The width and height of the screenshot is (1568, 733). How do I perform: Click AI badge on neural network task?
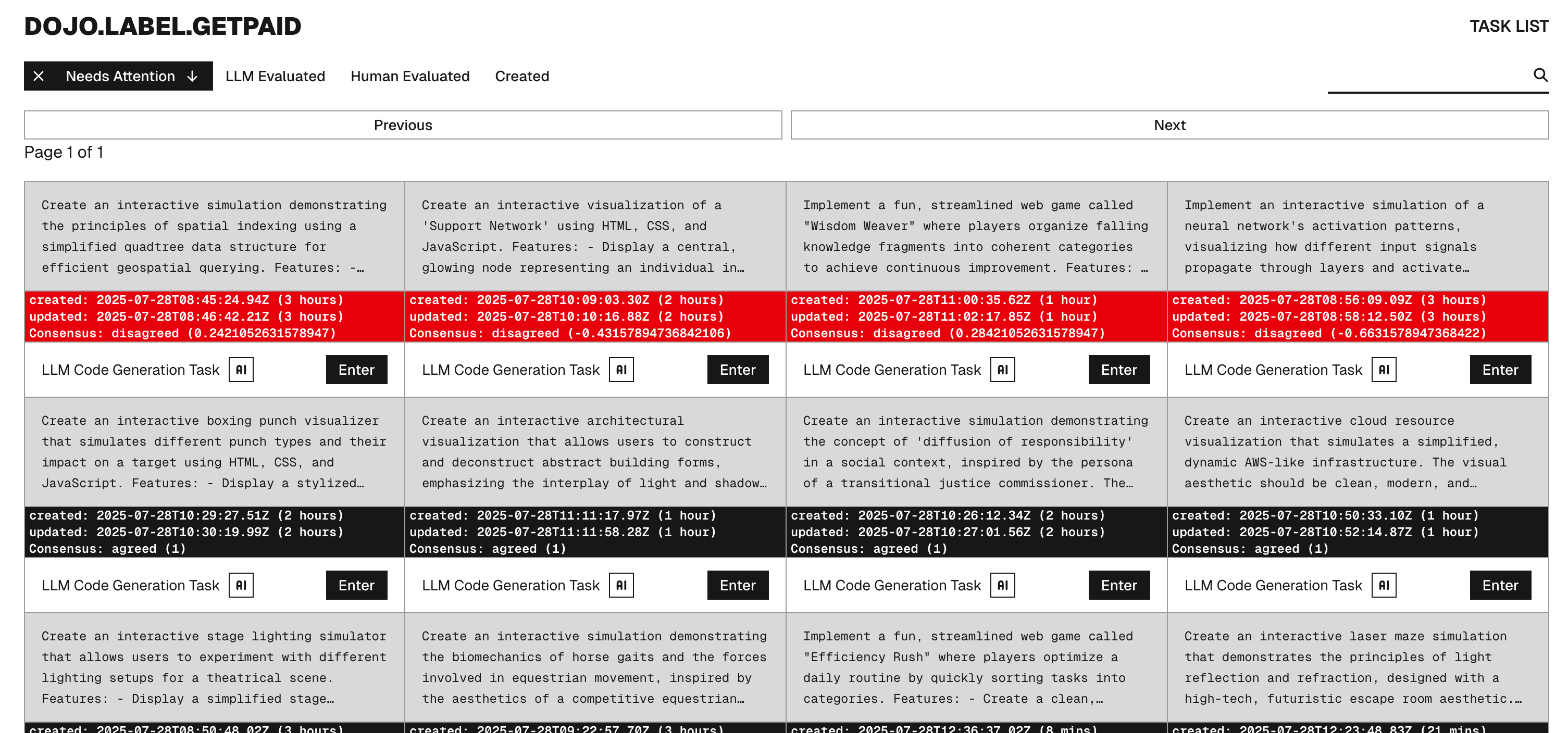click(1384, 370)
